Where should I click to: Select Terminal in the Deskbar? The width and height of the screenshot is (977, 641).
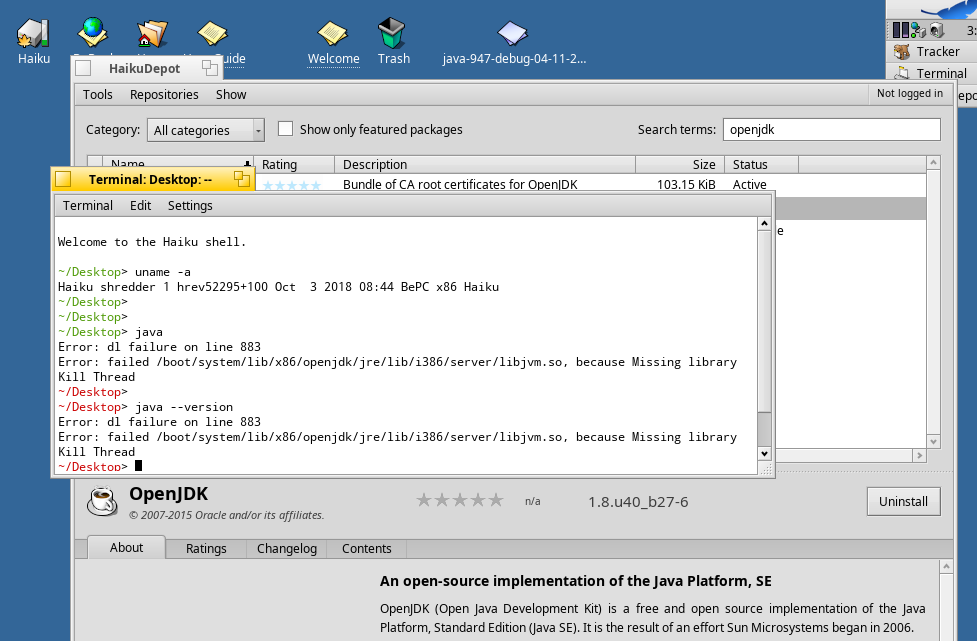[x=934, y=73]
